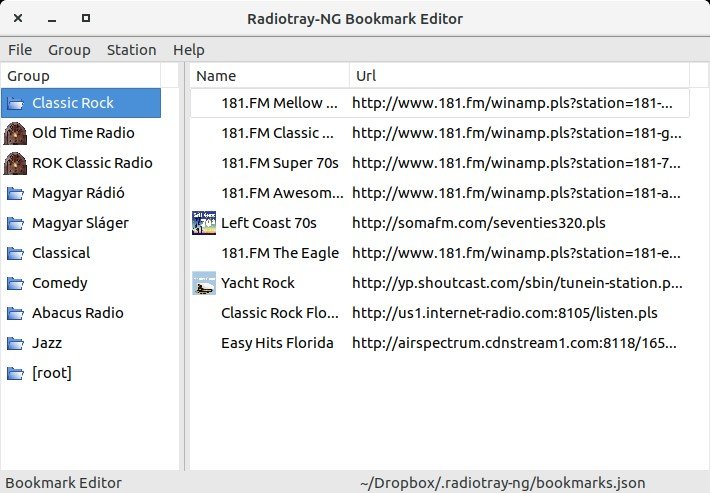
Task: Select the Left Coast 70s station name
Action: tap(269, 223)
